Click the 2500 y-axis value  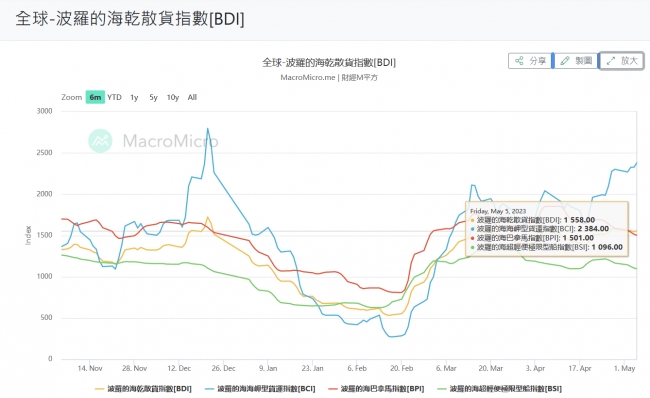[44, 153]
